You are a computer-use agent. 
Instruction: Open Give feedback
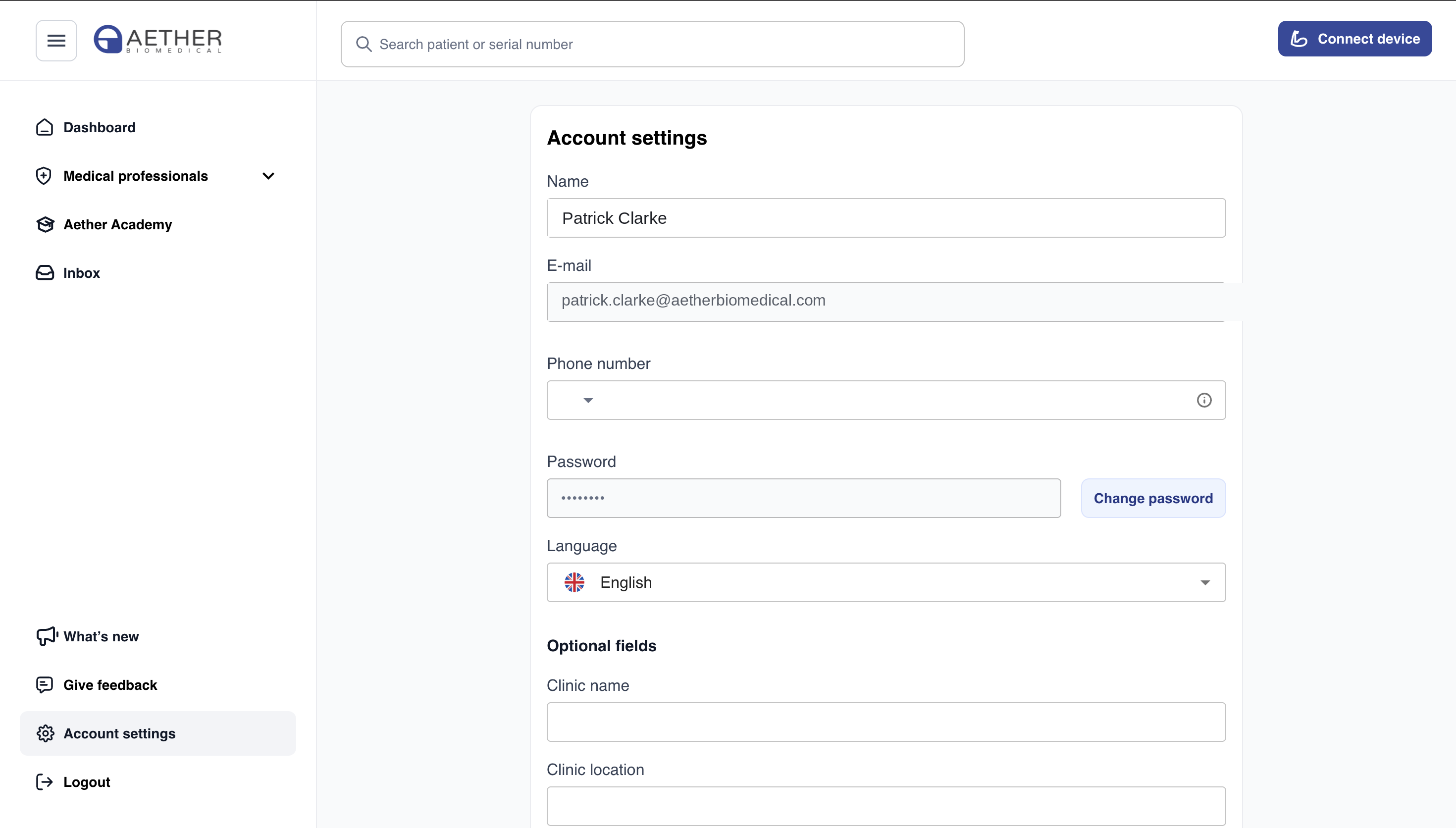point(158,685)
